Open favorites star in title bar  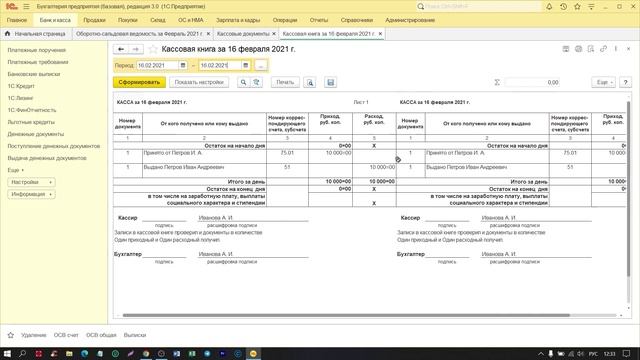(577, 7)
